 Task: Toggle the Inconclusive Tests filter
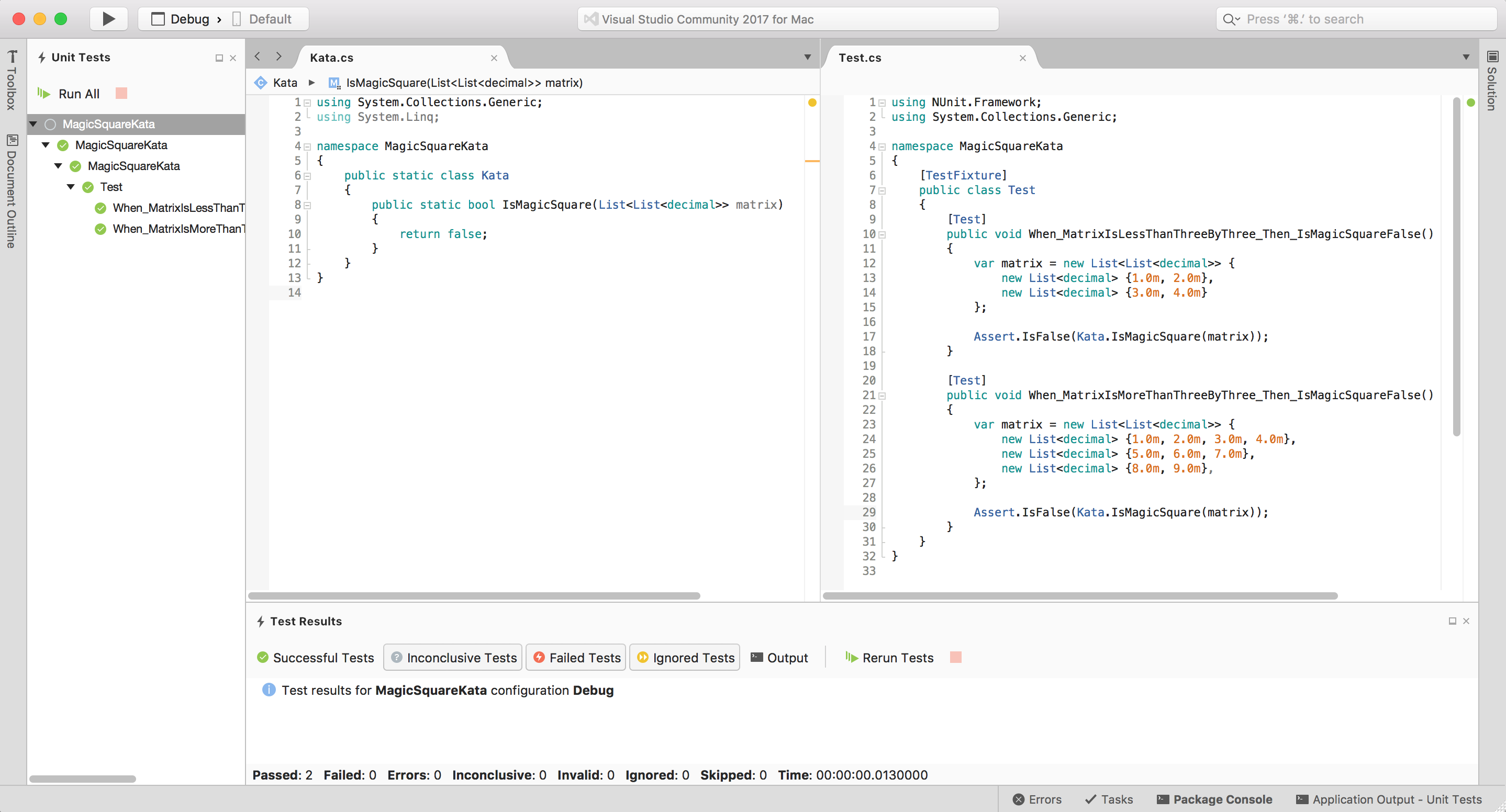[452, 657]
